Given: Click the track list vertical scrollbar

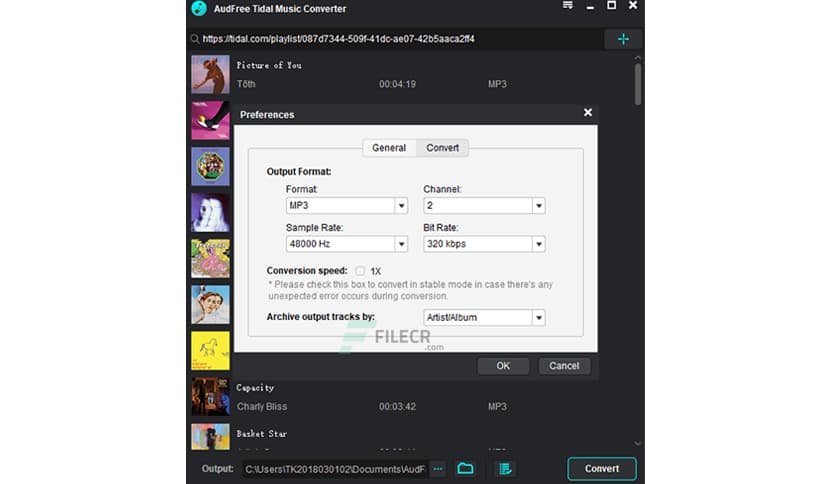Looking at the screenshot, I should point(638,84).
